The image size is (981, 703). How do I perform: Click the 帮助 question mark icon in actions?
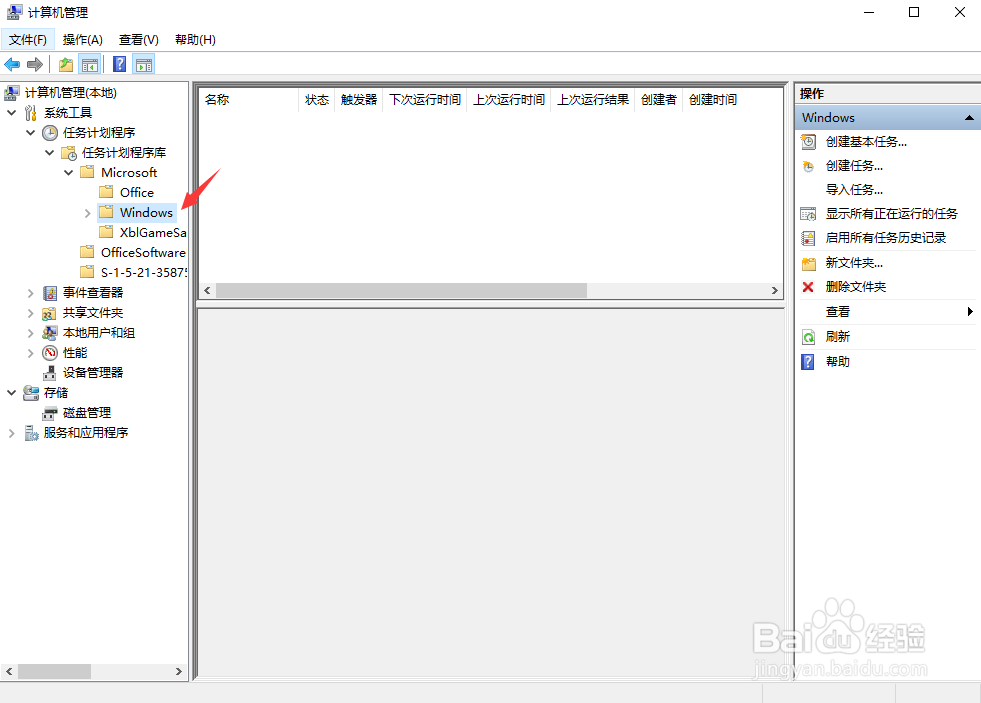[808, 362]
